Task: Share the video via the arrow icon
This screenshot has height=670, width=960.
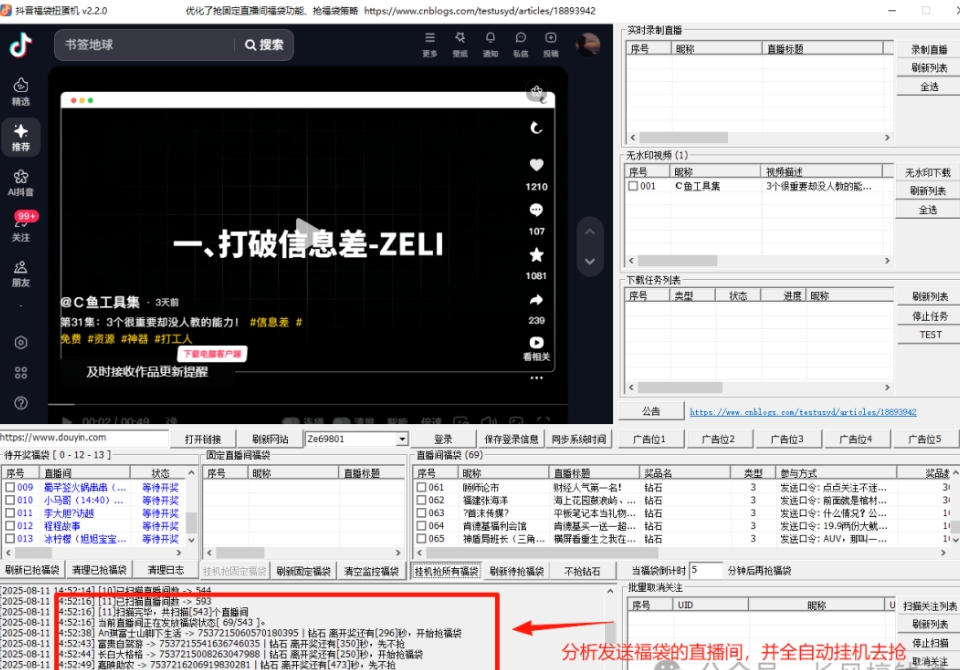Action: click(536, 299)
